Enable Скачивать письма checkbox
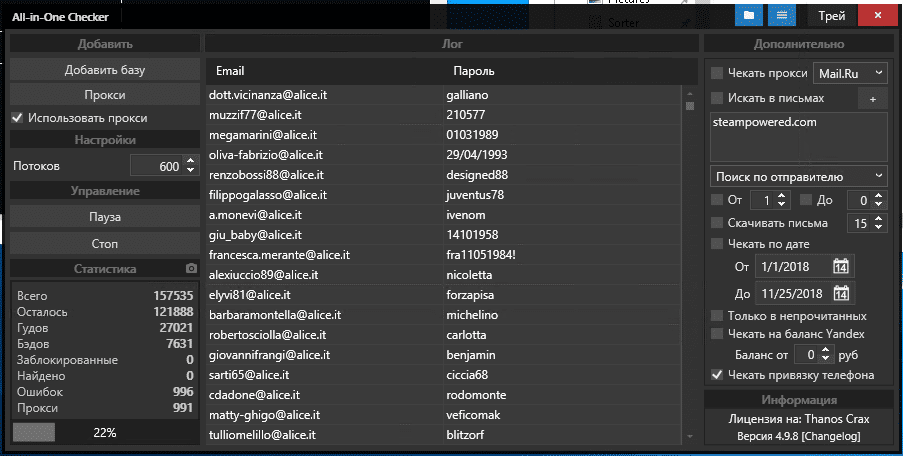Screen dimensions: 903x456 (x=717, y=223)
